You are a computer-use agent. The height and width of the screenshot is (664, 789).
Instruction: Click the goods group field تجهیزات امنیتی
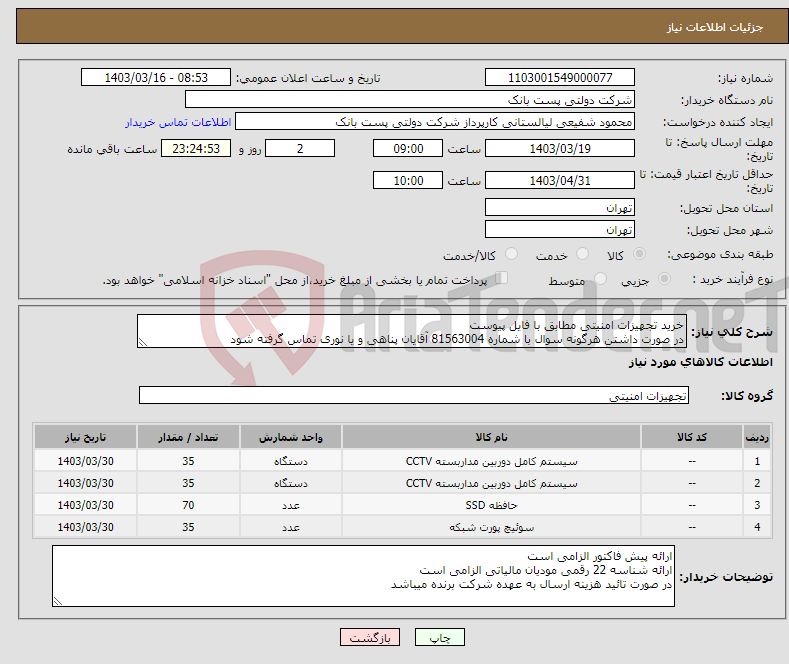(414, 395)
